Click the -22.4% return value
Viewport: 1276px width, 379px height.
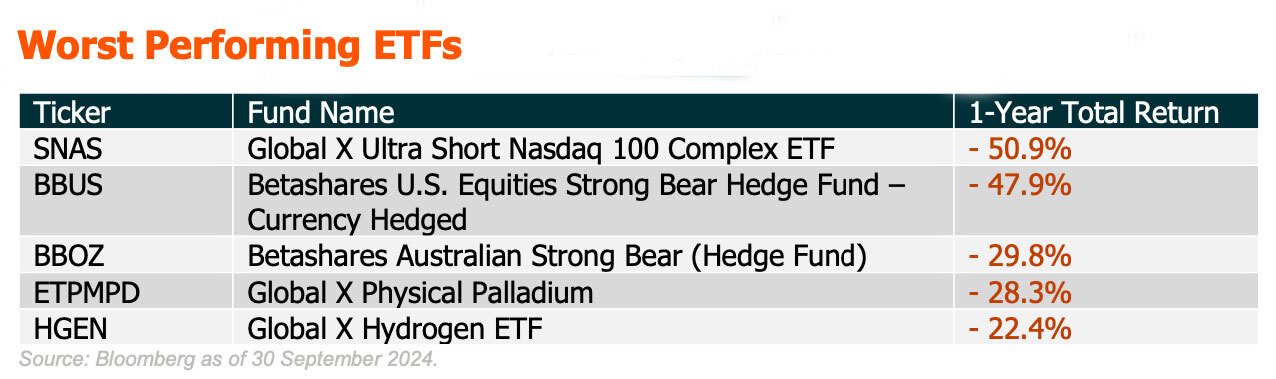[x=1020, y=327]
